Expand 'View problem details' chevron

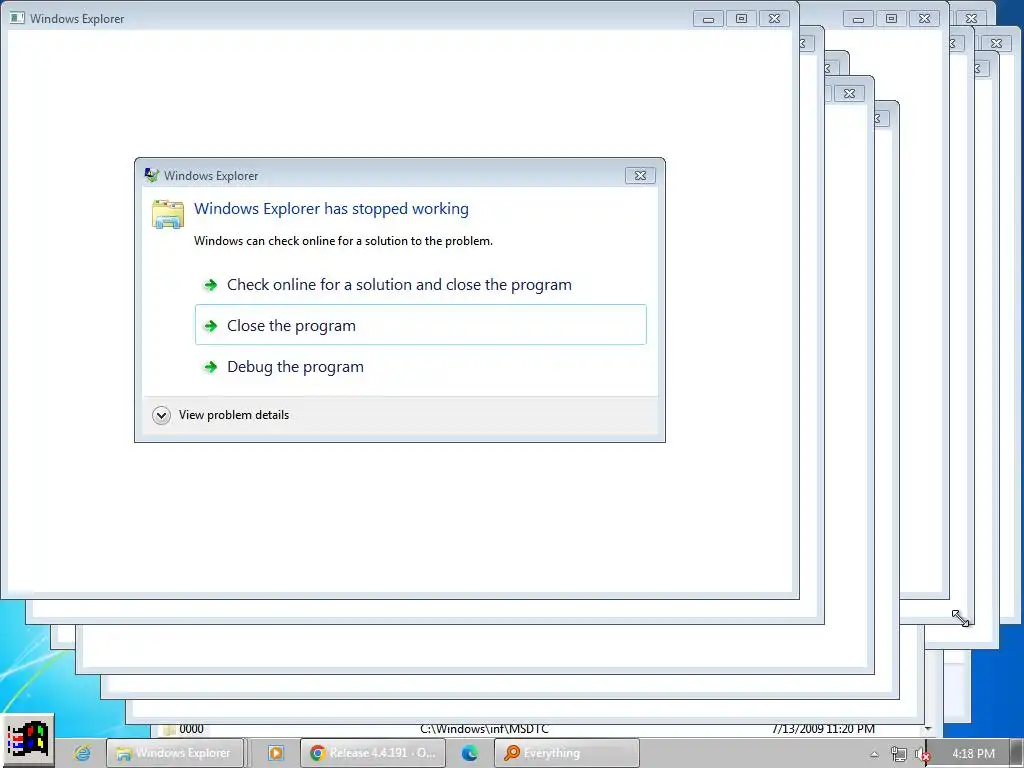coord(161,415)
